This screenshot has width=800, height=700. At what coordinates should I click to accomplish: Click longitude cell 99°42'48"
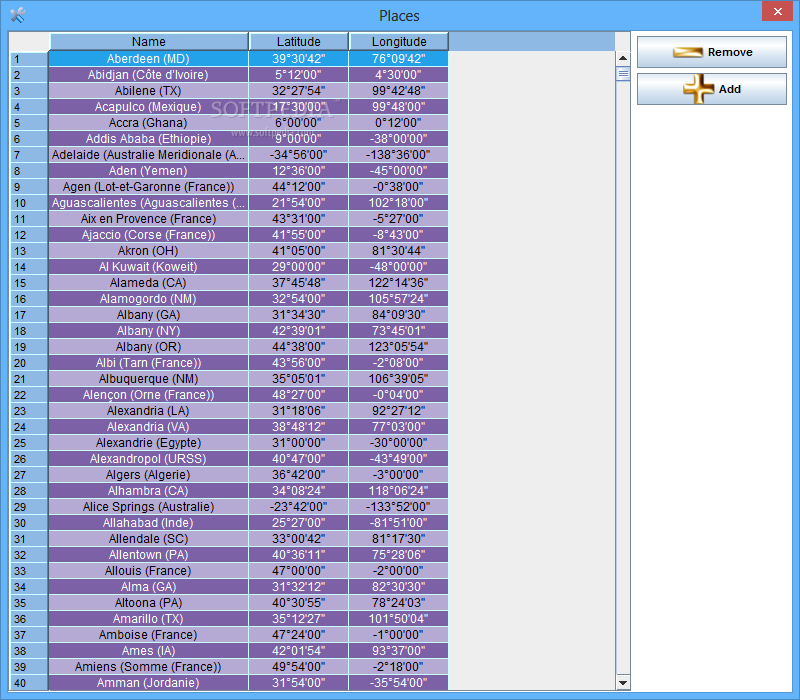click(x=398, y=91)
